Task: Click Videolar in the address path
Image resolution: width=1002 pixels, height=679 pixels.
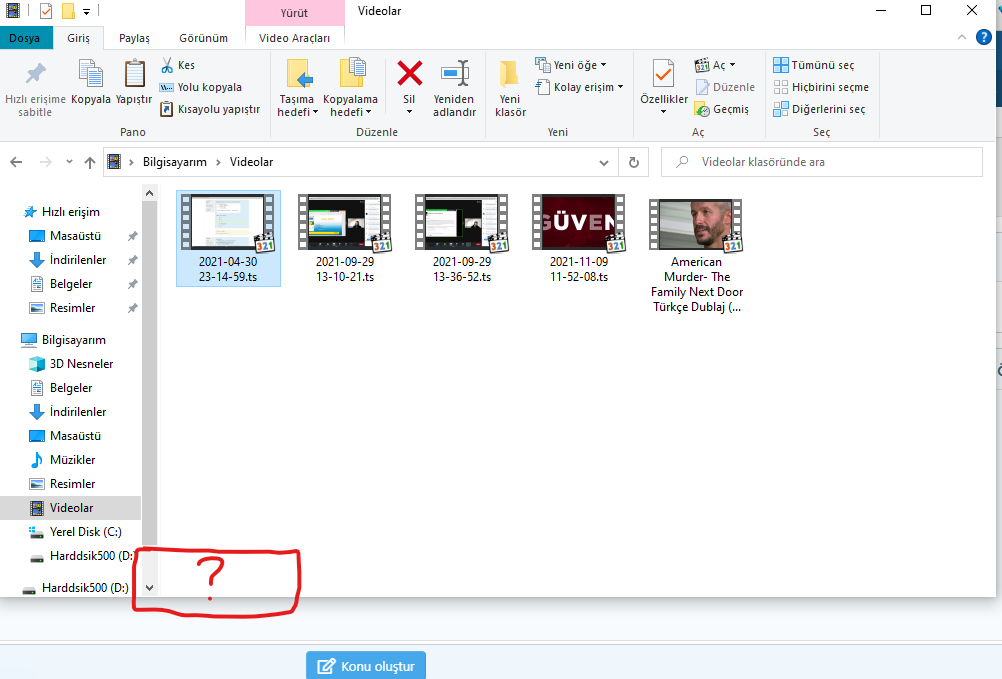Action: [251, 162]
